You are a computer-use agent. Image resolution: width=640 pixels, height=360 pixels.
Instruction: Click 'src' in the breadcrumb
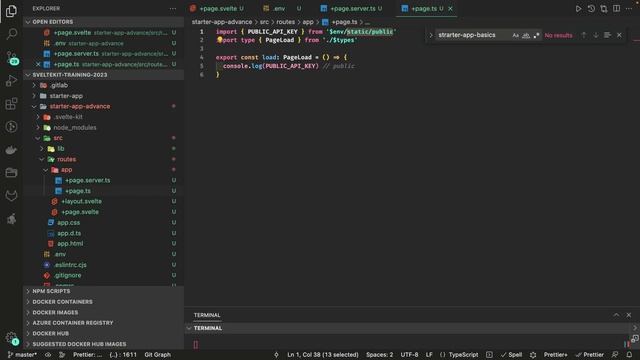[264, 22]
